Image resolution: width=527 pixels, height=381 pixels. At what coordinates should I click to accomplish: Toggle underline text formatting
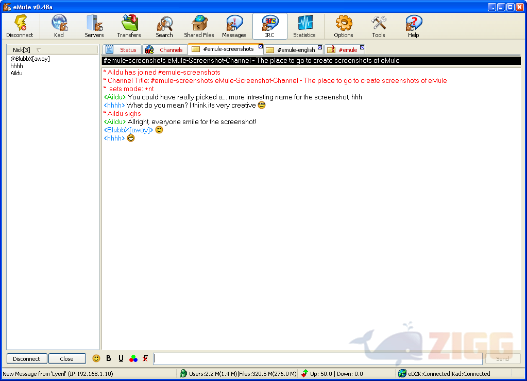tap(121, 358)
